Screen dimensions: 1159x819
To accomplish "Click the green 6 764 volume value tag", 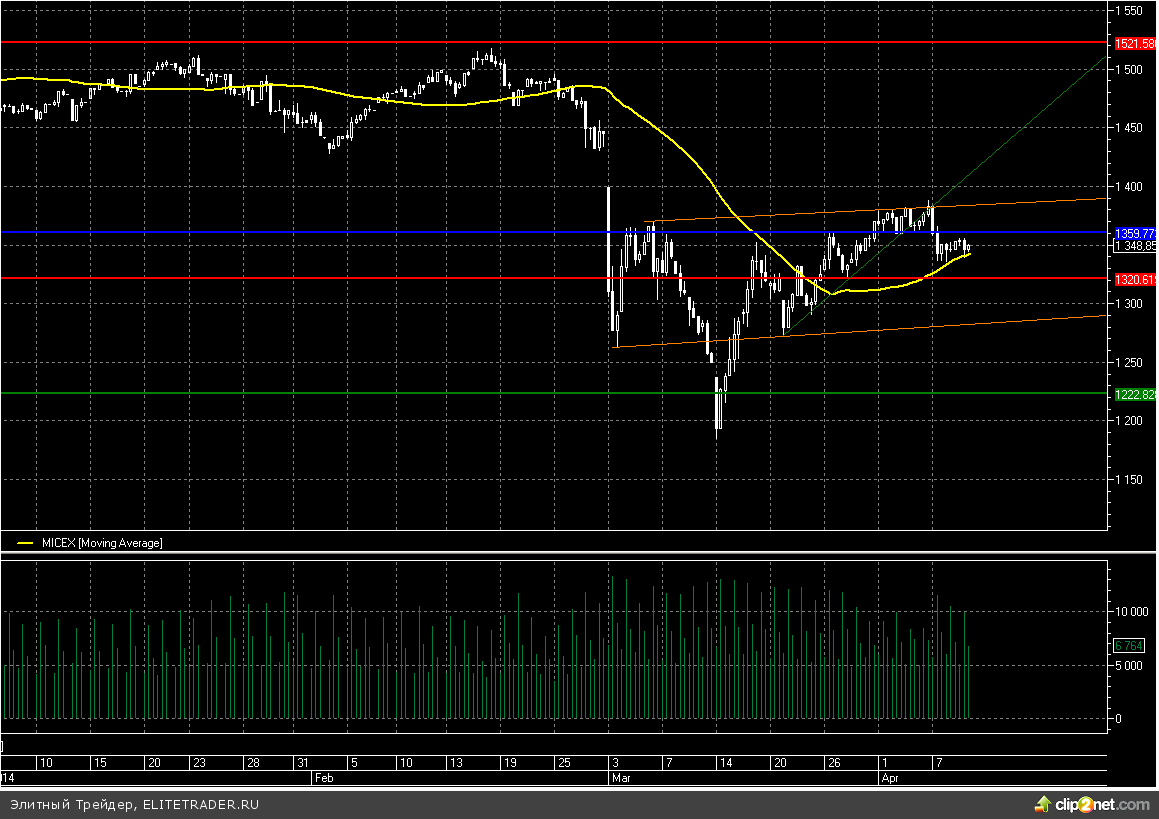I will (1129, 645).
